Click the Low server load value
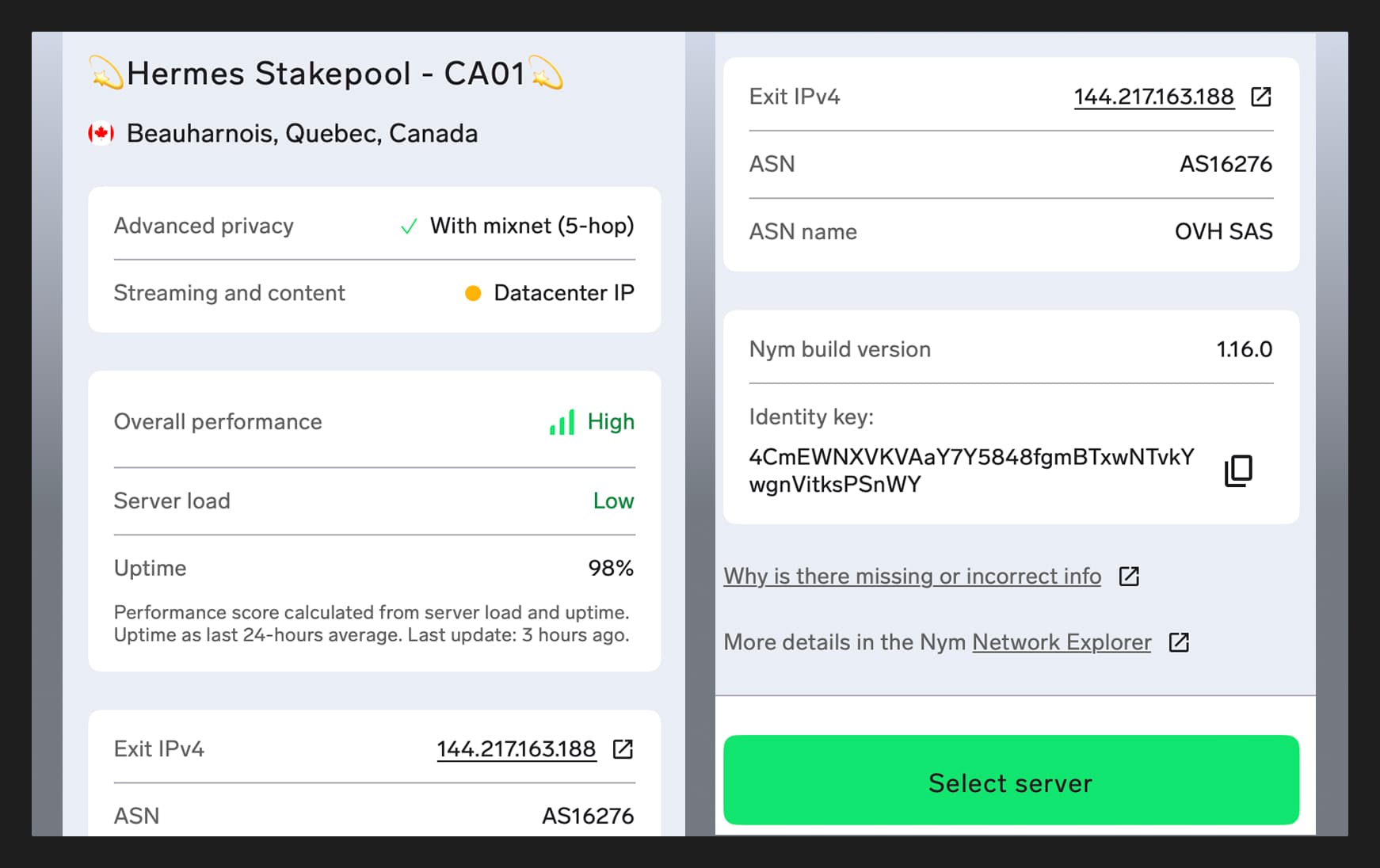The height and width of the screenshot is (868, 1380). coord(613,501)
